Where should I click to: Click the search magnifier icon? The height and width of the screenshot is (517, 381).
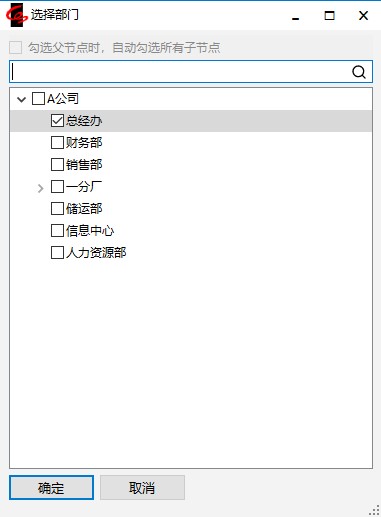(359, 72)
